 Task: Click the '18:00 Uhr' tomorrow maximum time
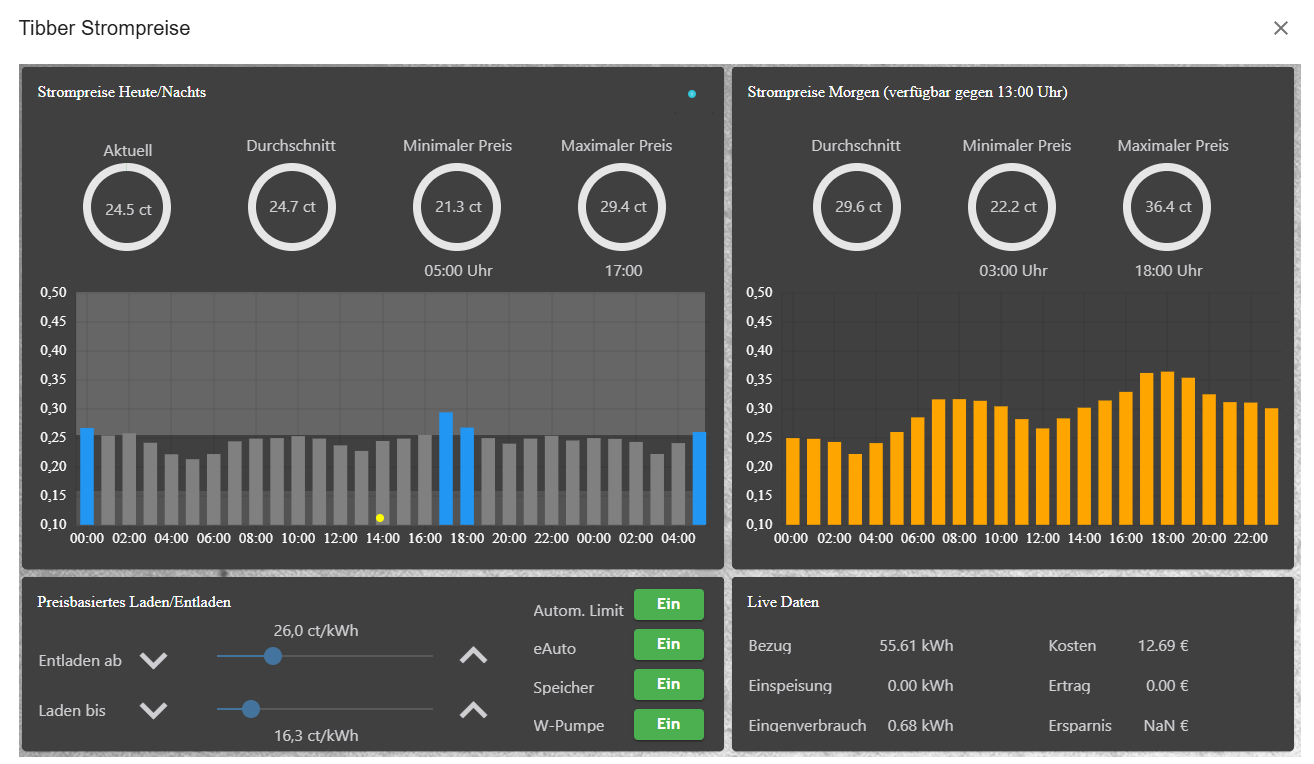[1167, 271]
